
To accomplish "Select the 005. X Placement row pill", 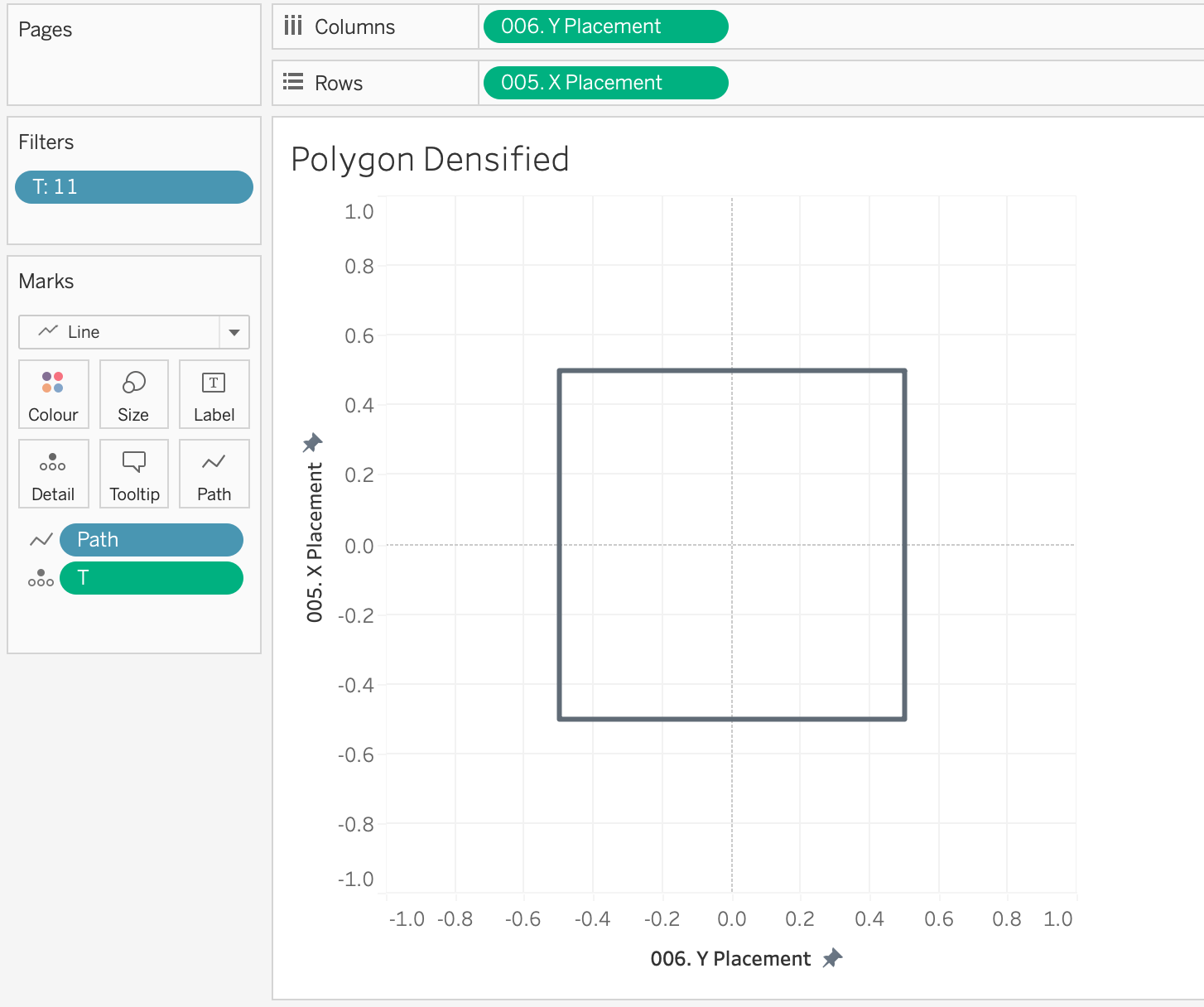I will [x=604, y=83].
